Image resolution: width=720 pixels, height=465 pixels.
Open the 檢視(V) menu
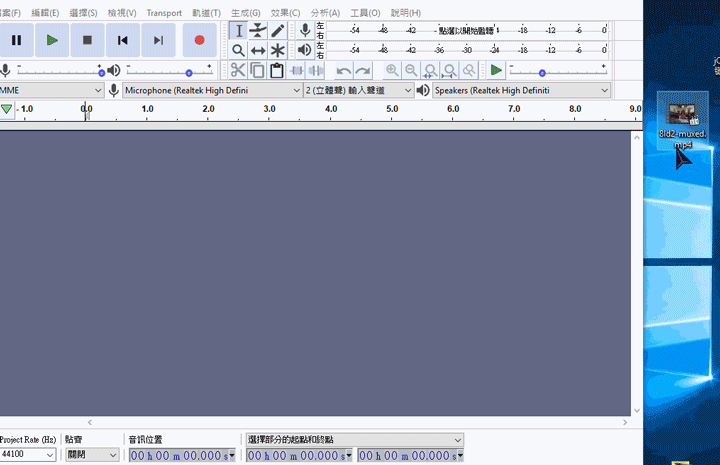coord(122,13)
